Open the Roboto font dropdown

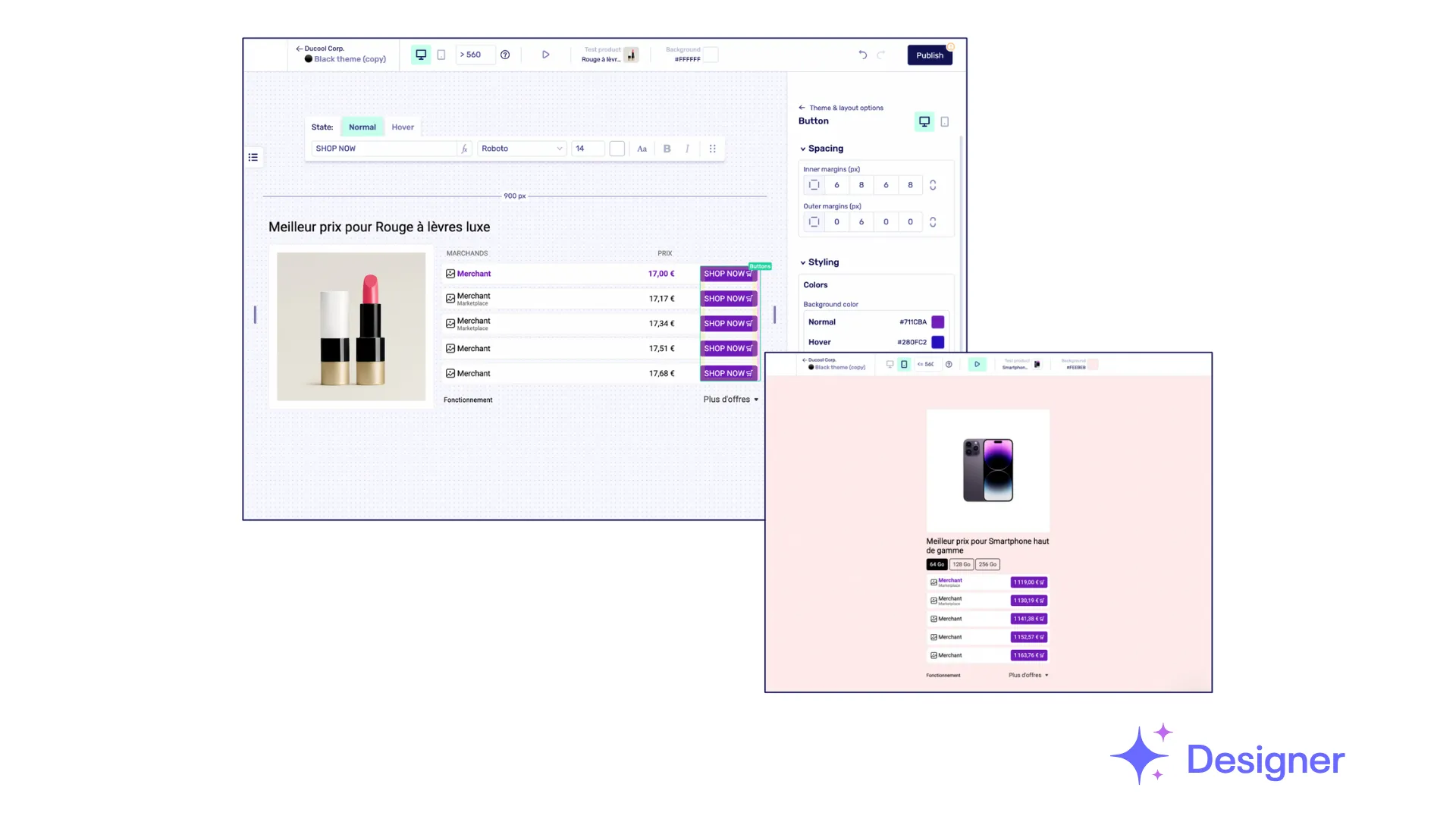tap(522, 149)
